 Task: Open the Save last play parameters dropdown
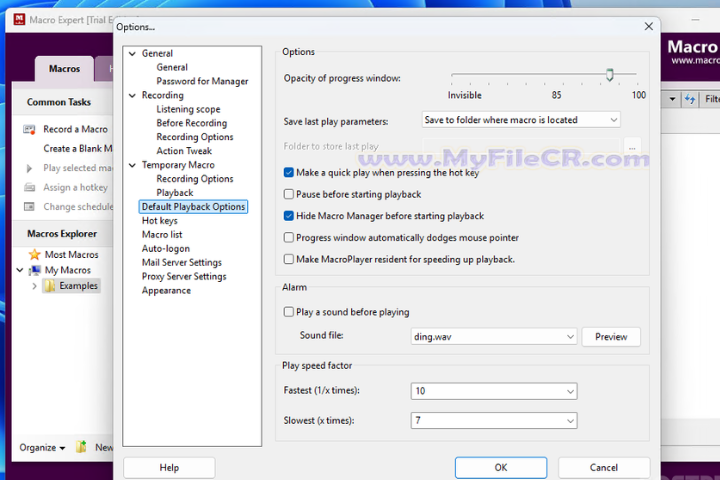(x=521, y=120)
